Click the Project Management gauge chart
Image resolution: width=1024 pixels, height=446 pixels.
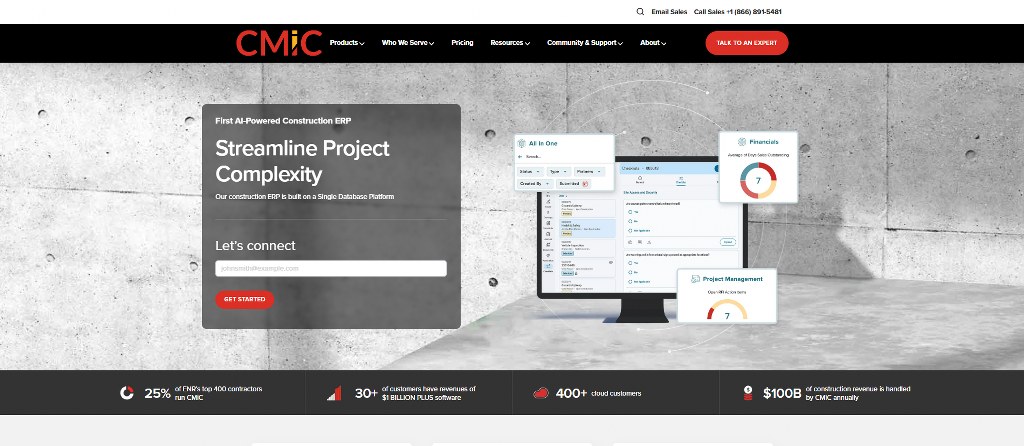pos(726,310)
